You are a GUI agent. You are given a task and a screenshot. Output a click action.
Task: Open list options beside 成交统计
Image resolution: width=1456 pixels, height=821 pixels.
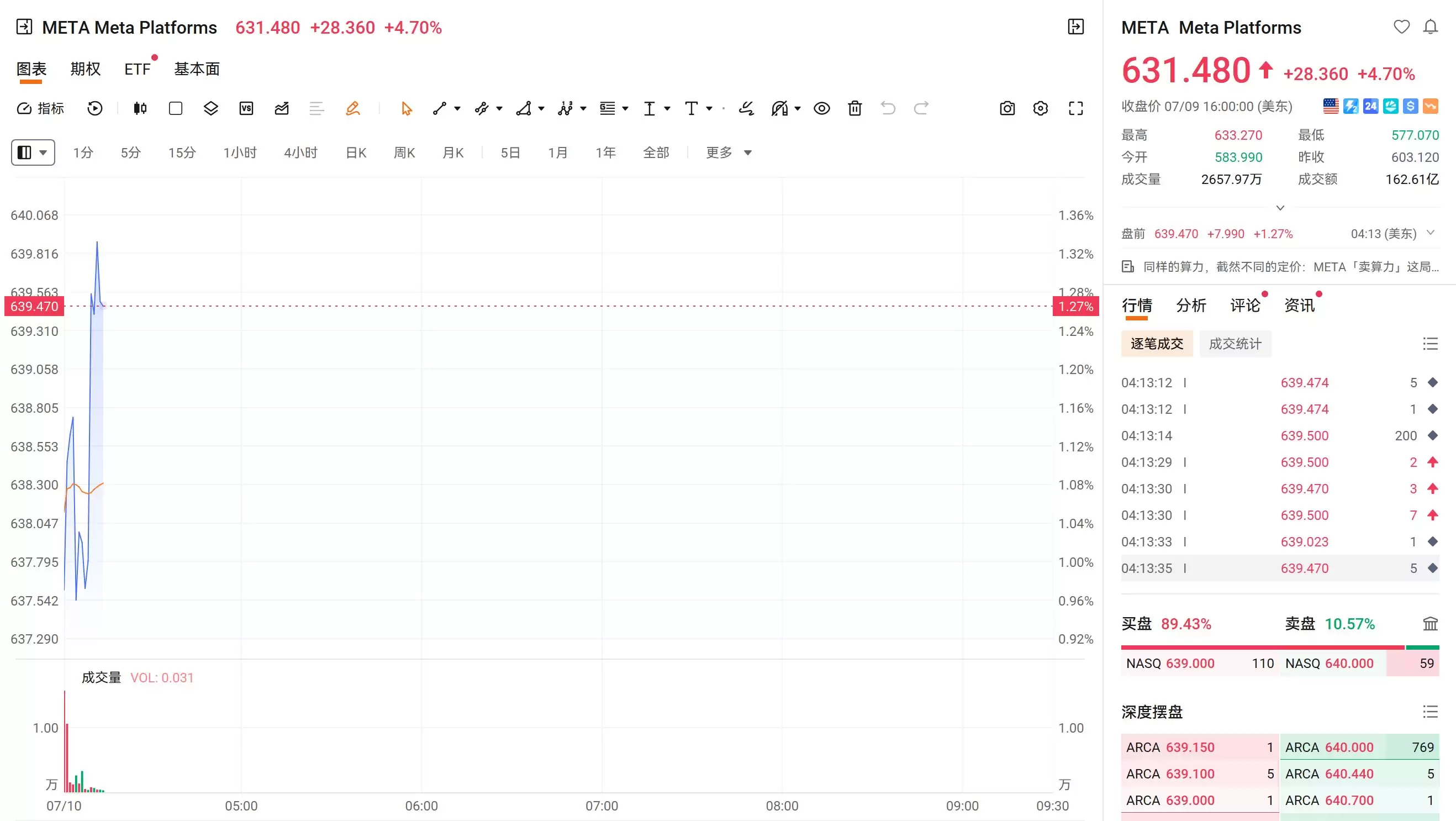click(x=1431, y=343)
